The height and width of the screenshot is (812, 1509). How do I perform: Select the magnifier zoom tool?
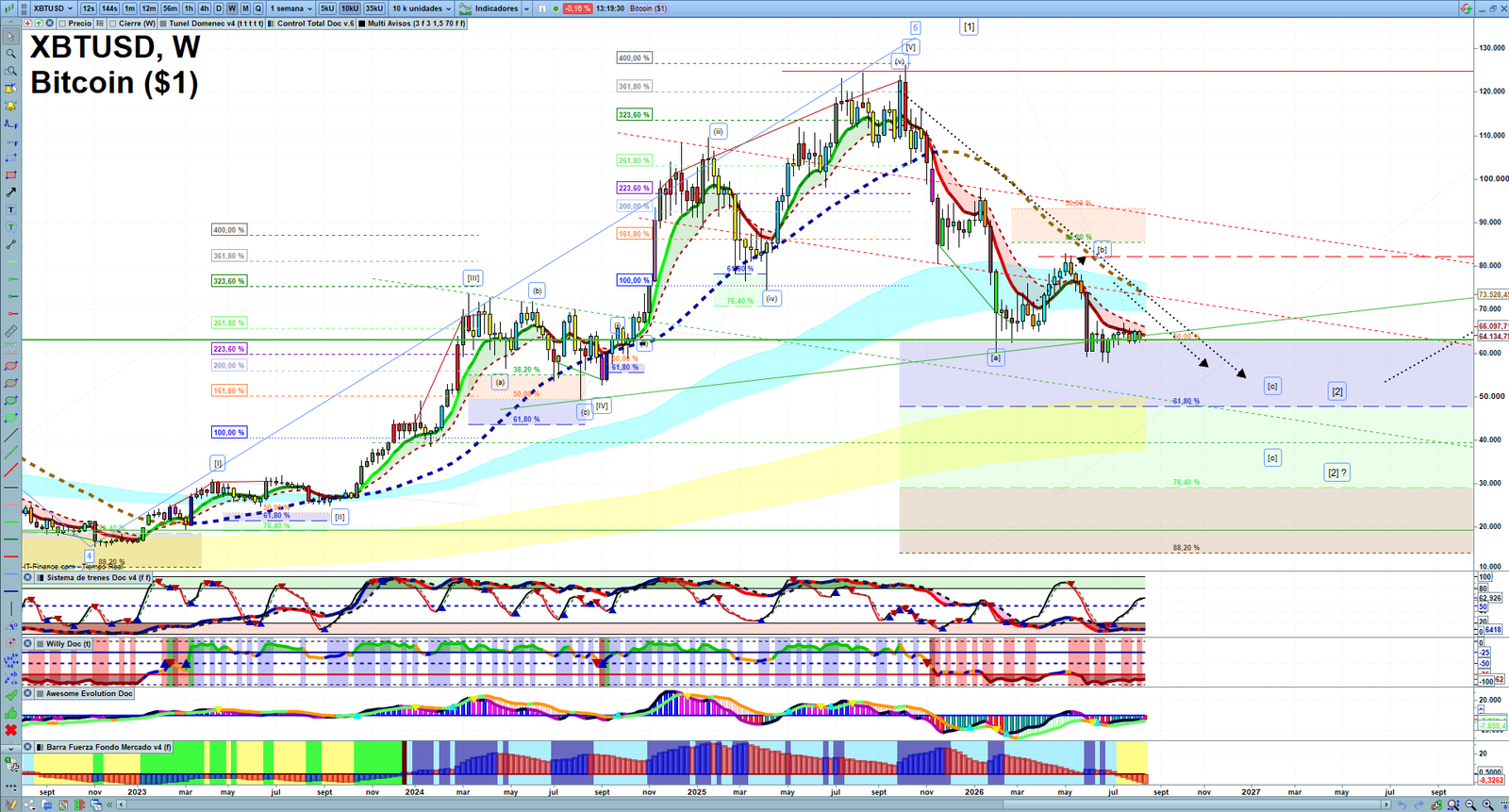coord(11,54)
